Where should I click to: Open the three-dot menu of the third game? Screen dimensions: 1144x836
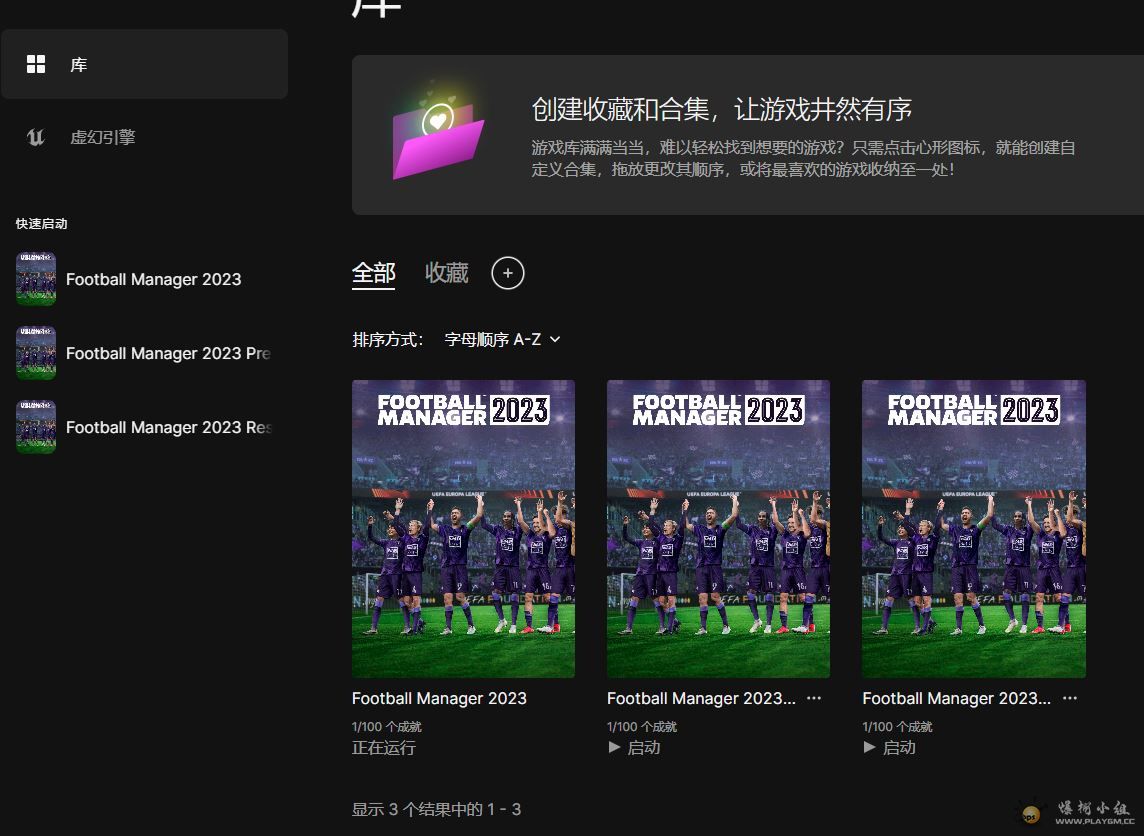pos(1070,698)
